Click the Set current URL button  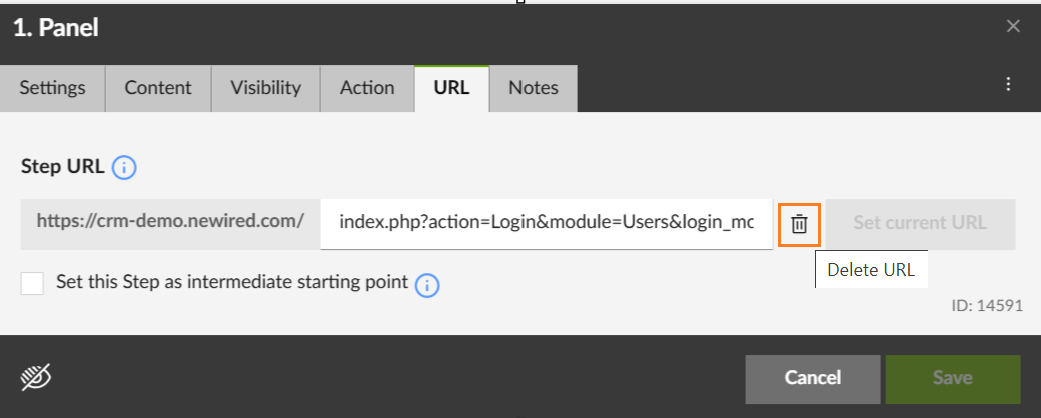920,223
